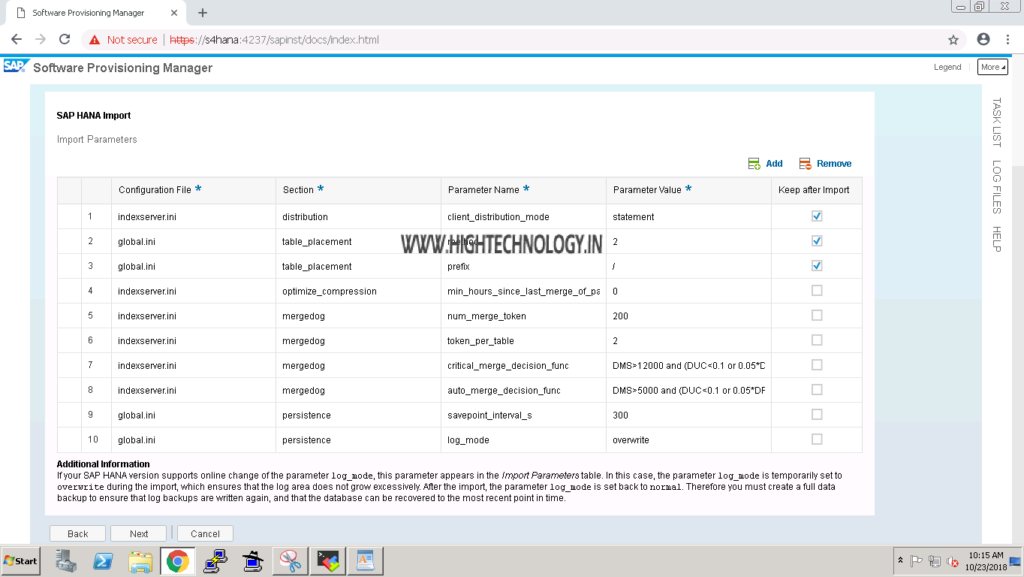1024x577 pixels.
Task: Click the hat-and-computer taskbar icon
Action: point(253,561)
